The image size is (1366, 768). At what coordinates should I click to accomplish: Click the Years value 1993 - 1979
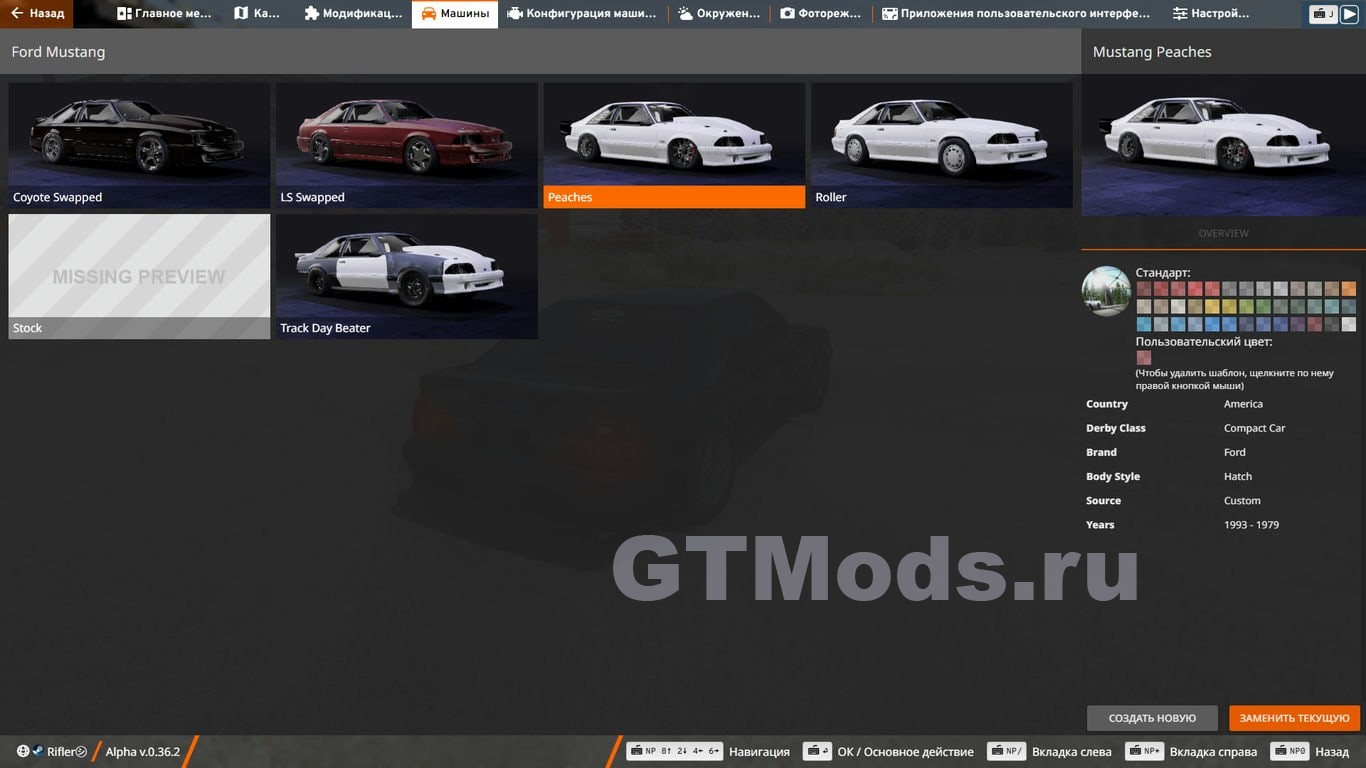[x=1251, y=524]
